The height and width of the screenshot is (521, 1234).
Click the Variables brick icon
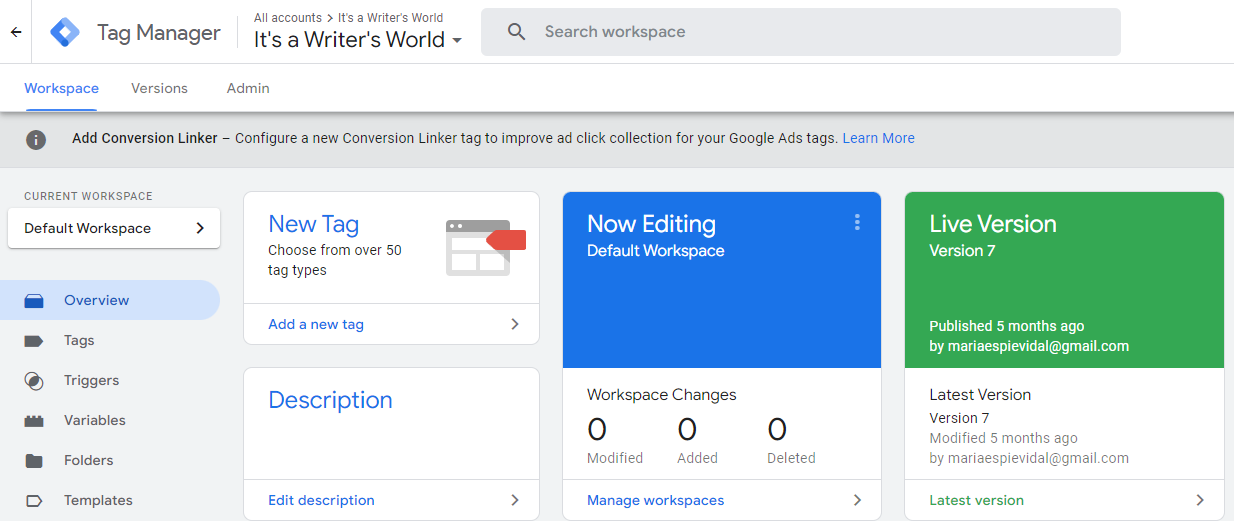coord(34,420)
